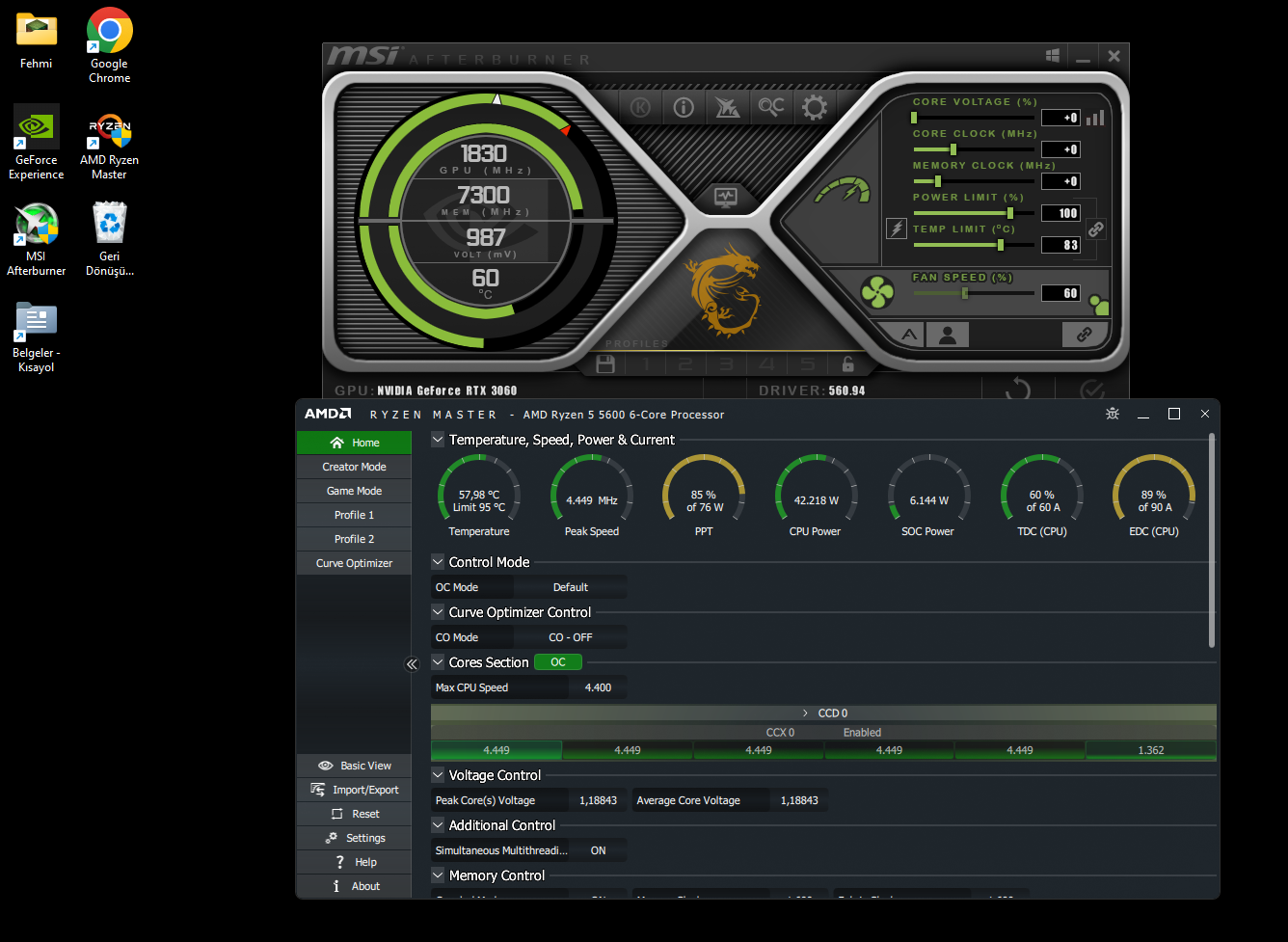
Task: Open the Afterburner hardware monitor icon
Action: (726, 198)
